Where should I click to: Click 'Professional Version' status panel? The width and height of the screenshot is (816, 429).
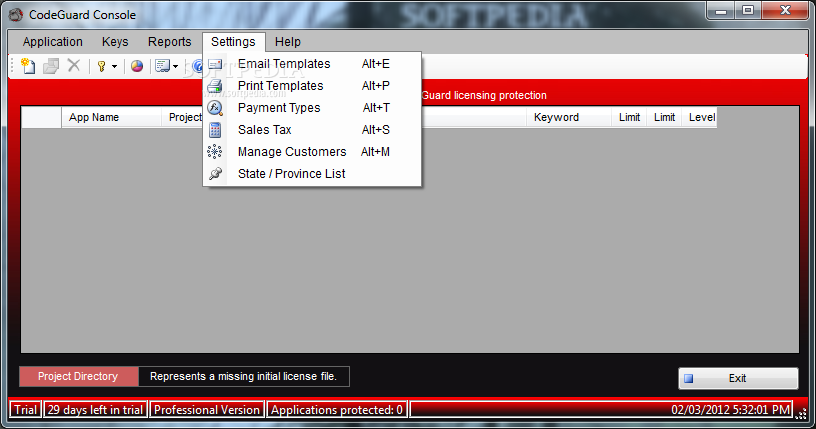click(x=207, y=410)
